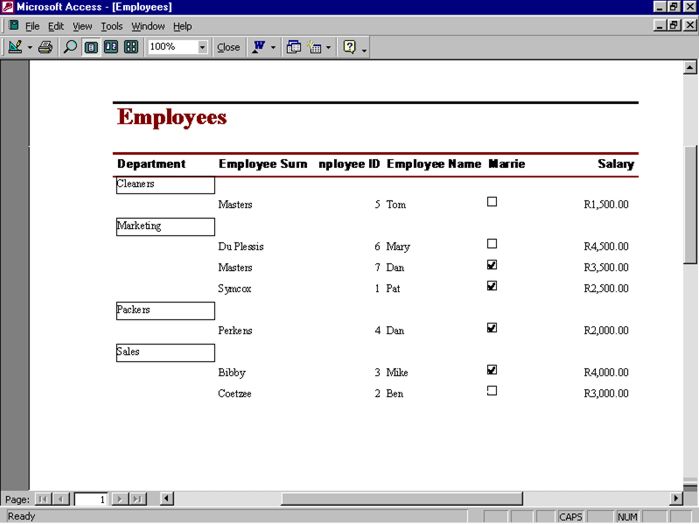Click surname Du Plessis
This screenshot has height=524, width=699.
click(241, 246)
